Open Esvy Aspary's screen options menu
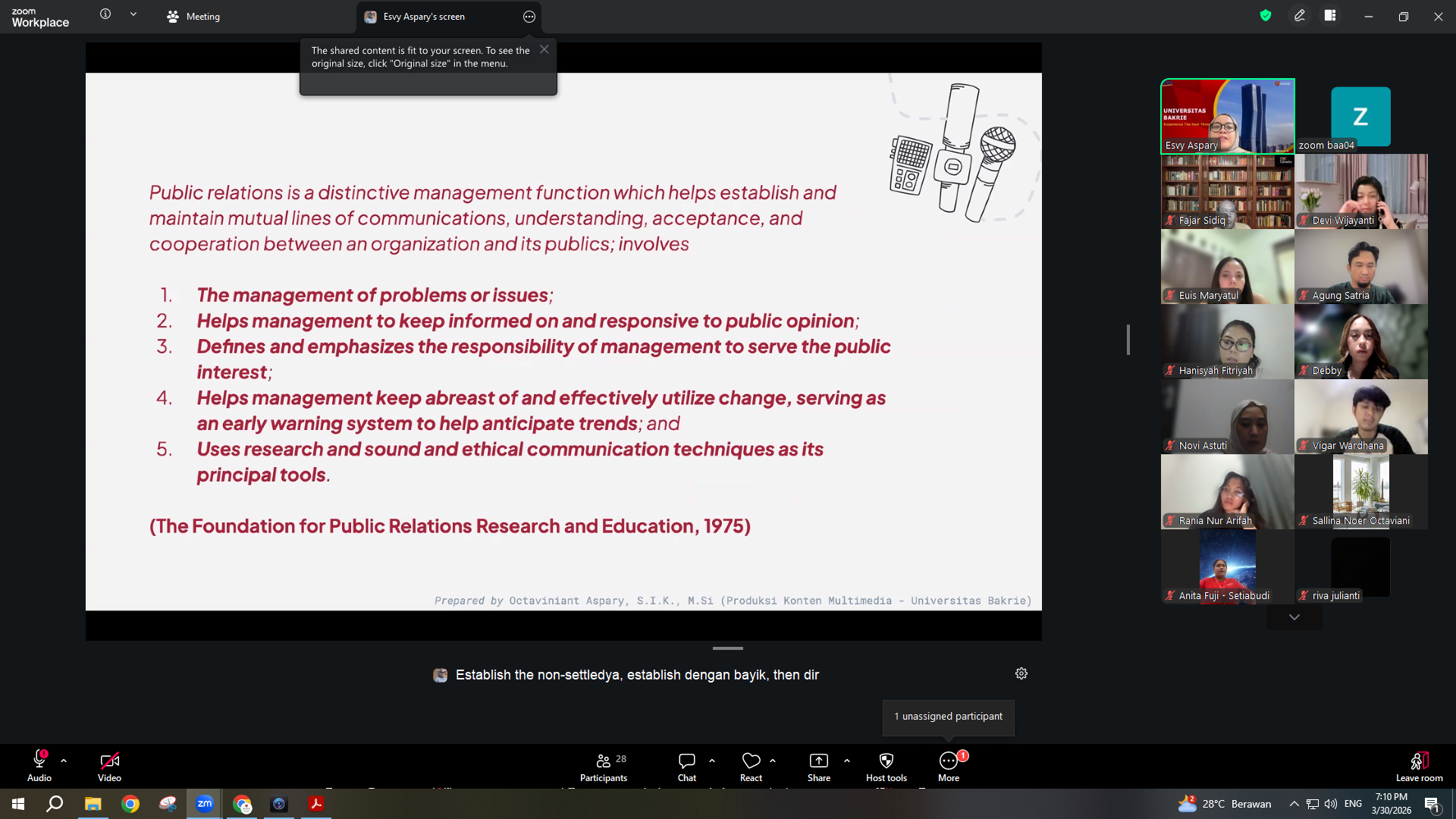The height and width of the screenshot is (819, 1456). [x=529, y=17]
